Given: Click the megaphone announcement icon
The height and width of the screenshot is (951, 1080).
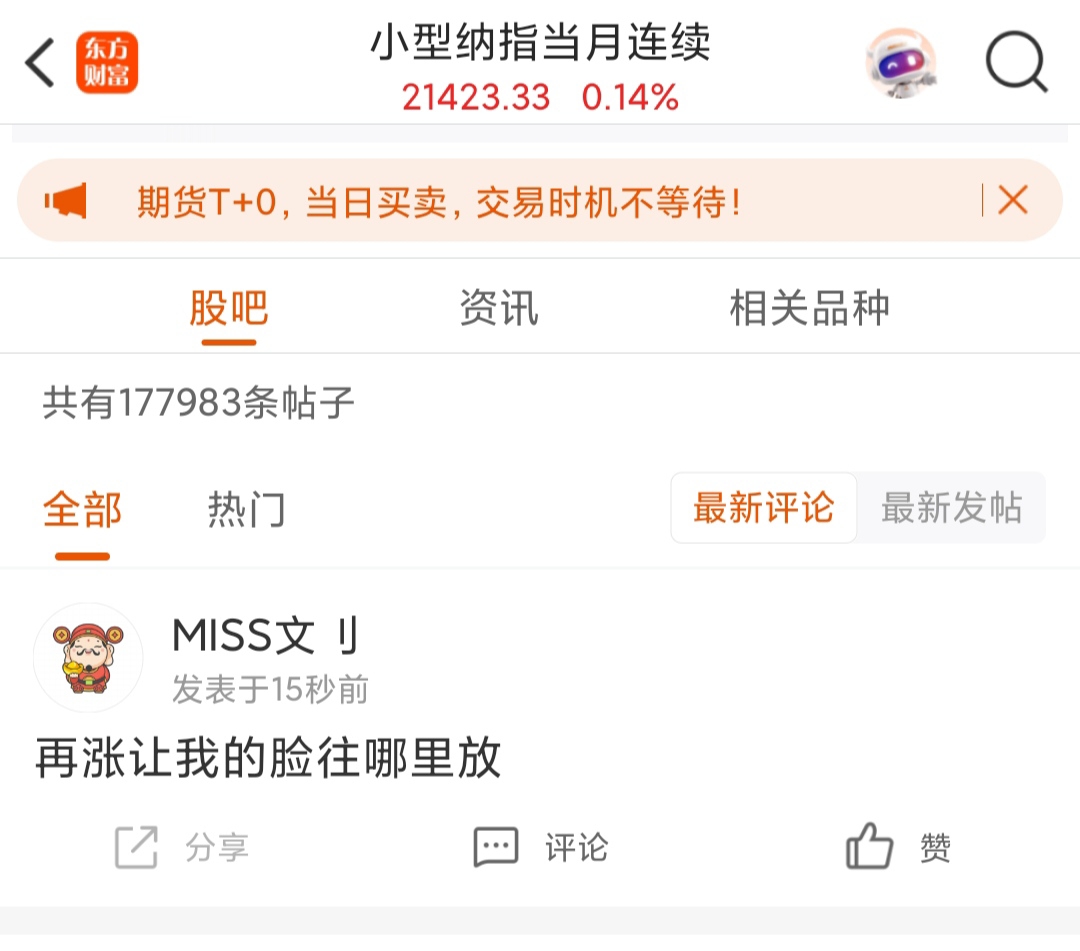Looking at the screenshot, I should tap(65, 201).
